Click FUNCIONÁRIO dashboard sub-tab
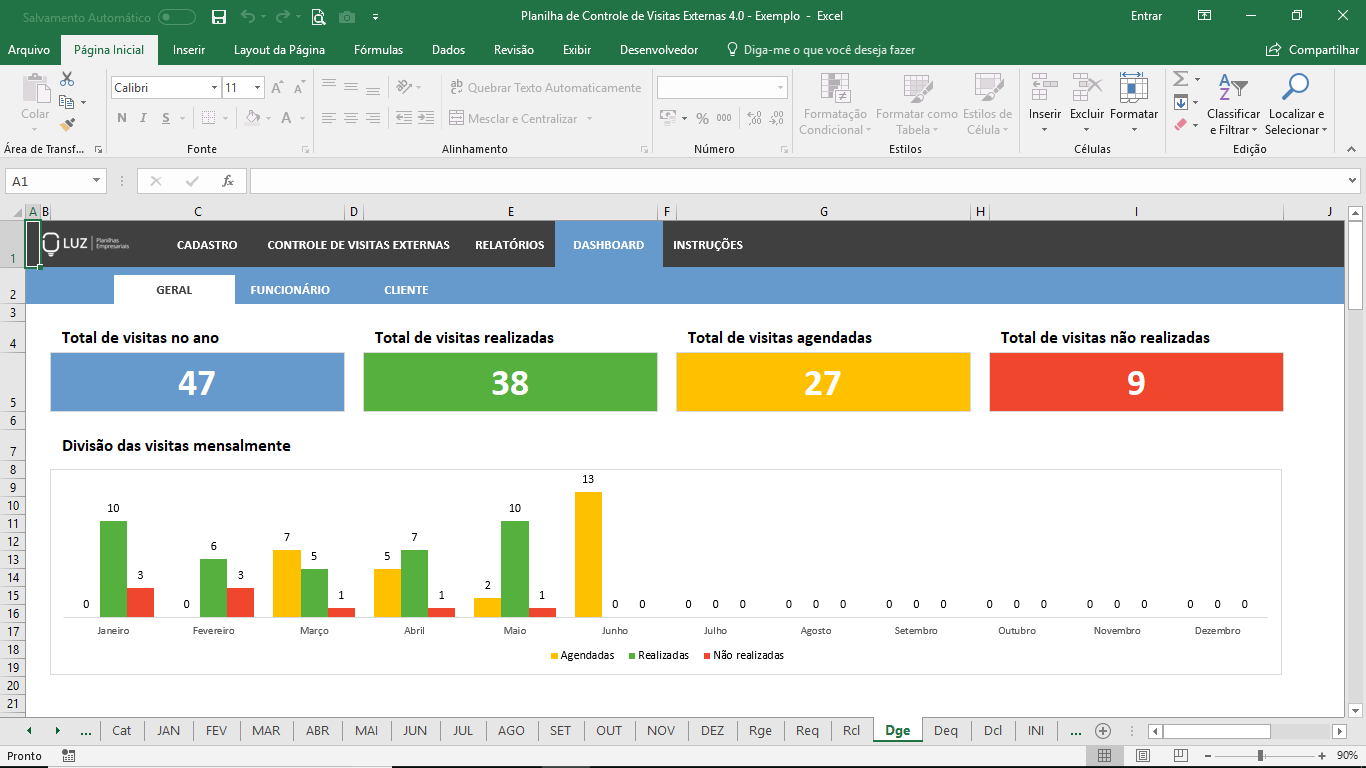Image resolution: width=1366 pixels, height=768 pixels. (290, 290)
